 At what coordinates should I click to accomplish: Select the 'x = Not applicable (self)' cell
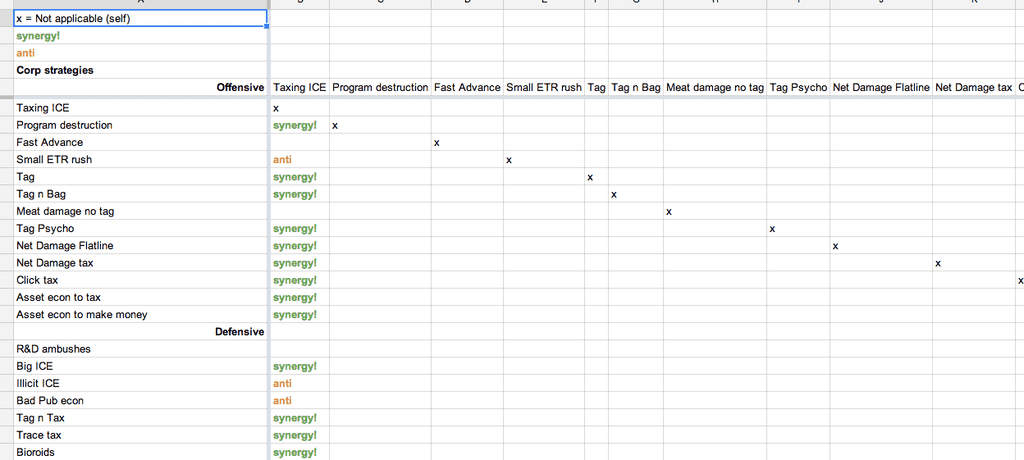coord(140,19)
